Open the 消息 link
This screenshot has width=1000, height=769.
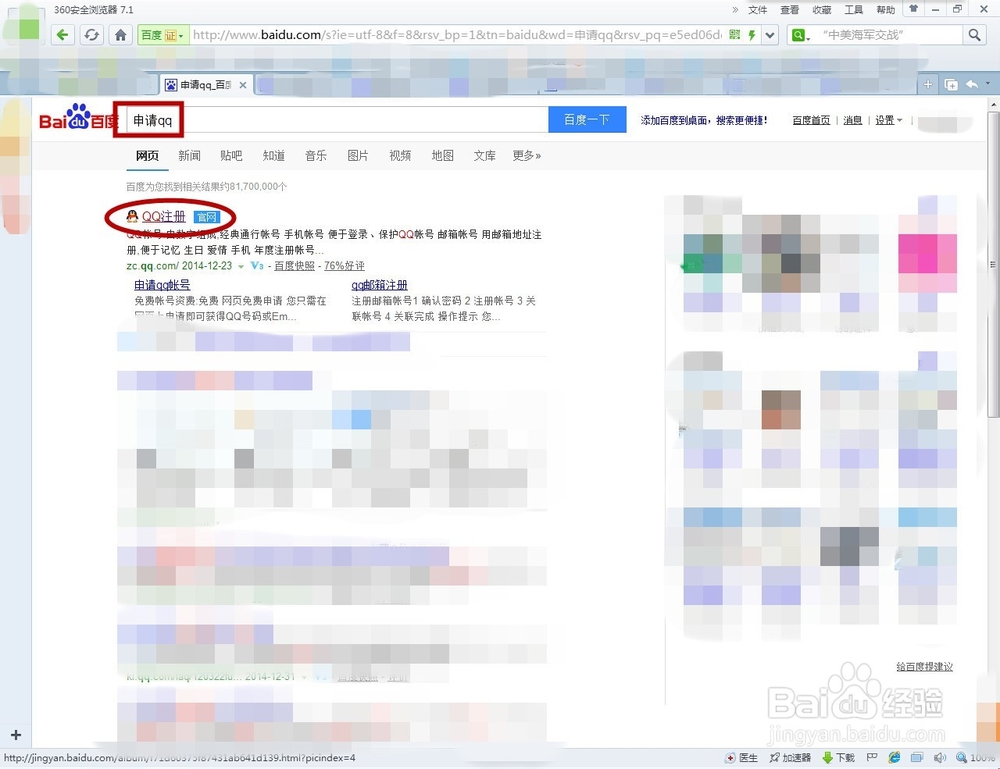coord(853,120)
